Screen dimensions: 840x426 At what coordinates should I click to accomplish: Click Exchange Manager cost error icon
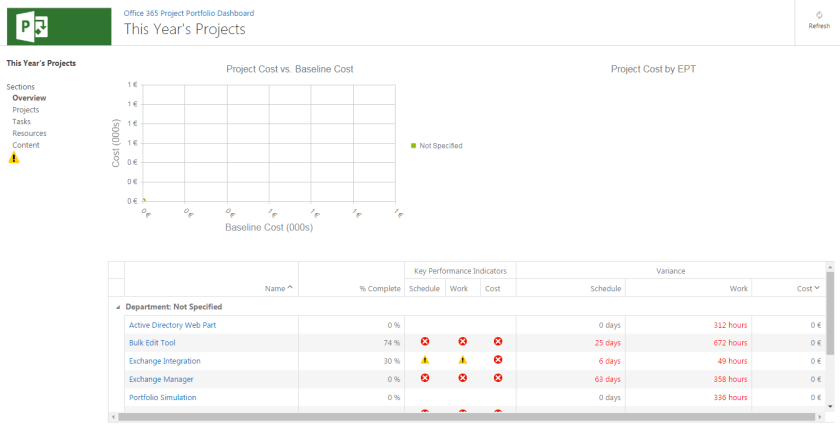498,378
